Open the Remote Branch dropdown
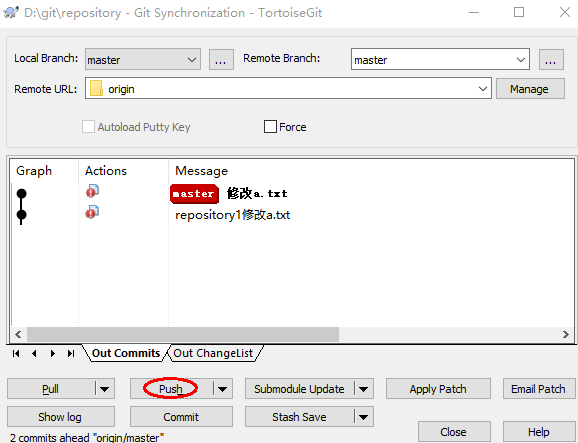 (520, 59)
